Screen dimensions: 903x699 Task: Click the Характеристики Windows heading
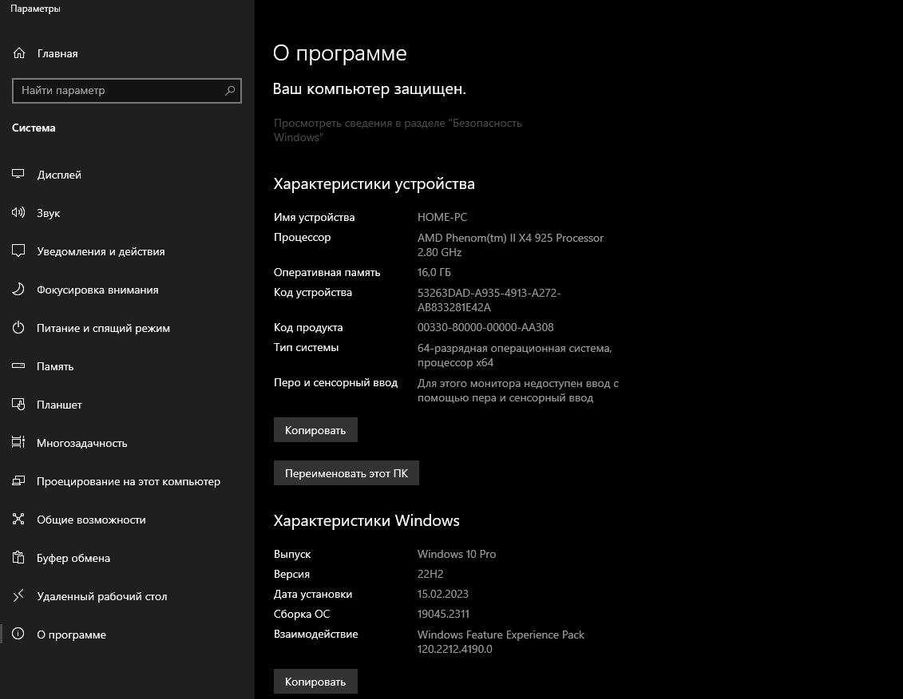tap(366, 521)
